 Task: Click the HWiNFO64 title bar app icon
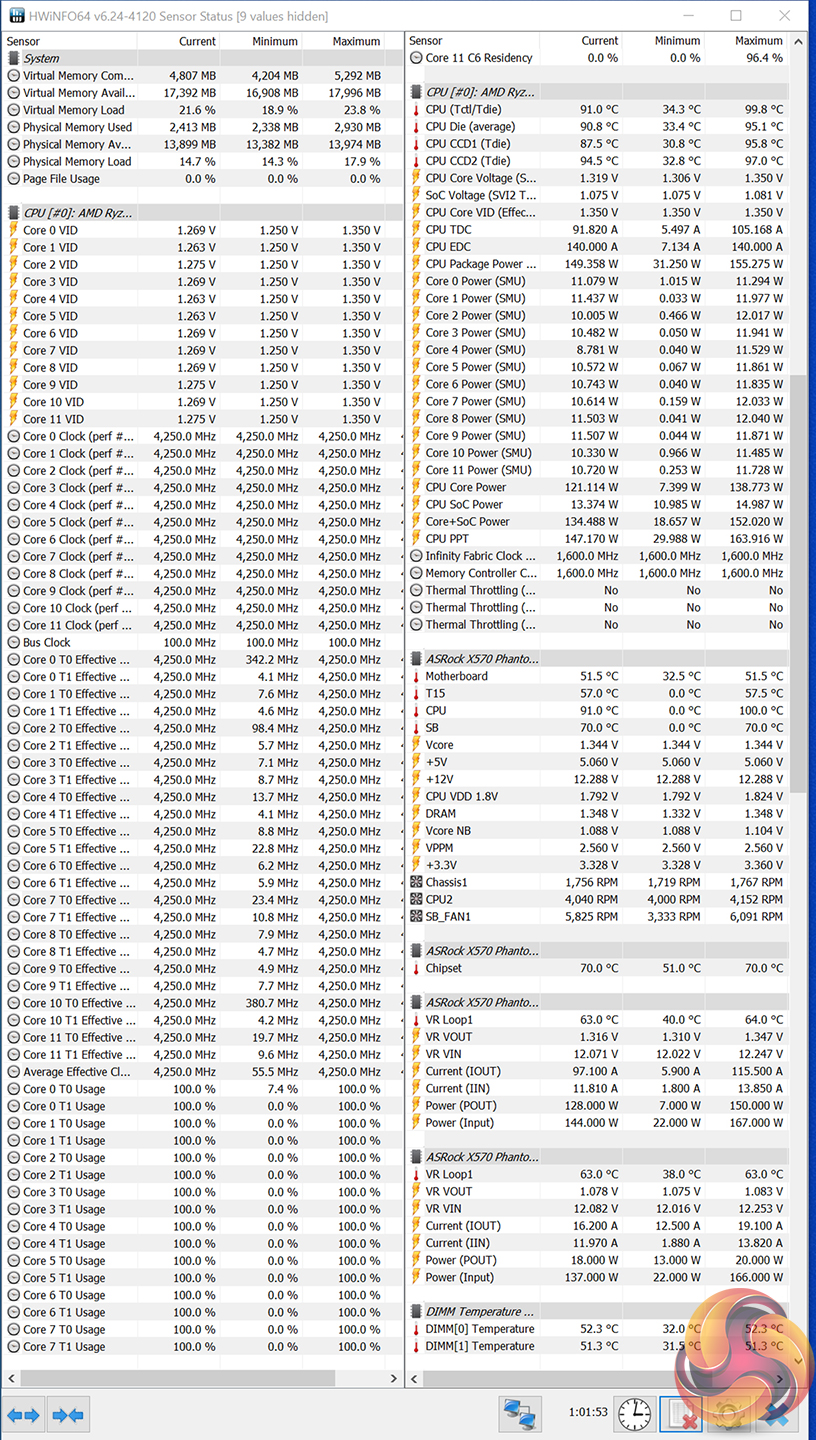pyautogui.click(x=17, y=16)
